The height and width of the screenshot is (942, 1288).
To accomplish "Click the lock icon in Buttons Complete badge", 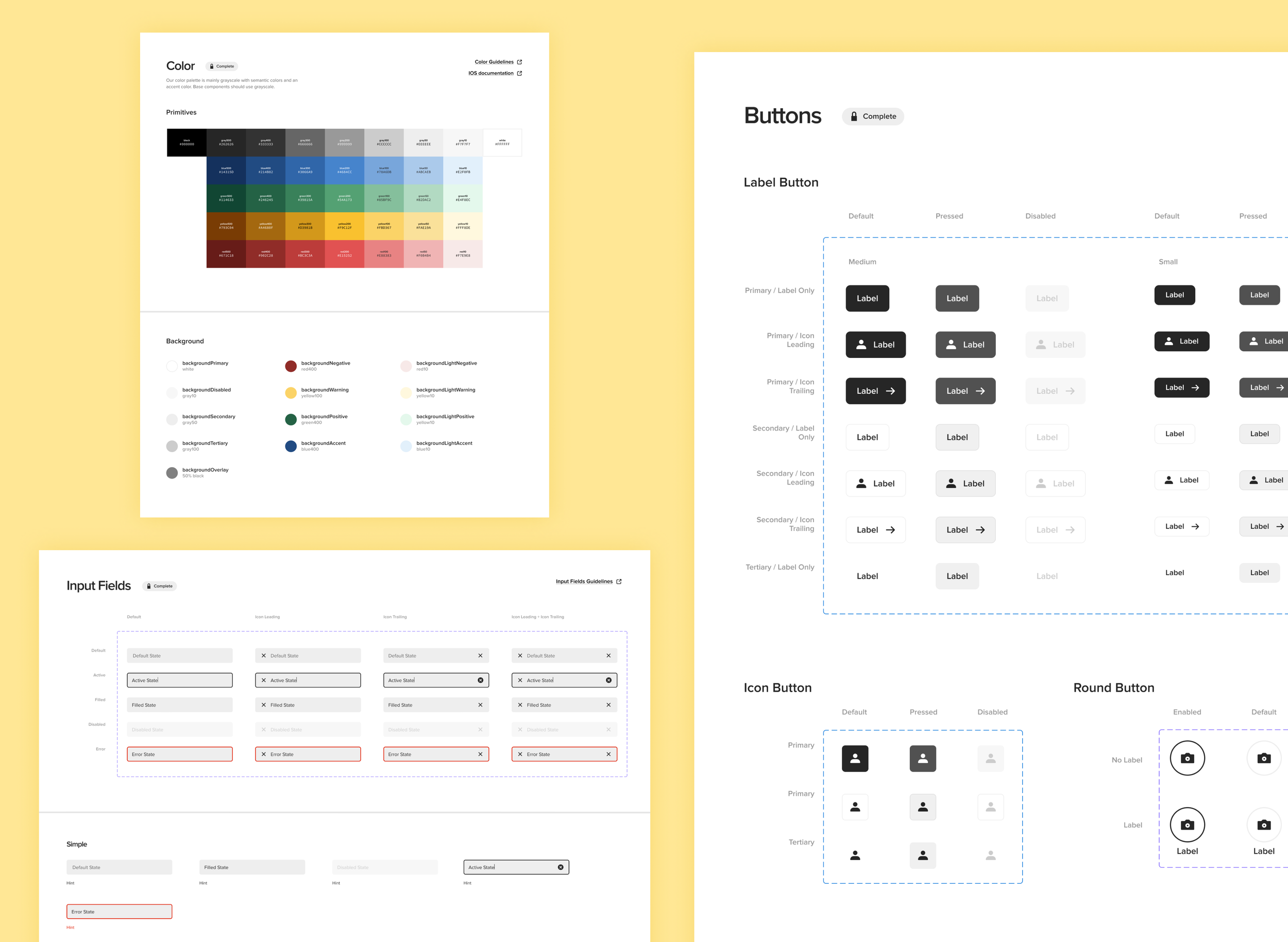I will tap(854, 116).
